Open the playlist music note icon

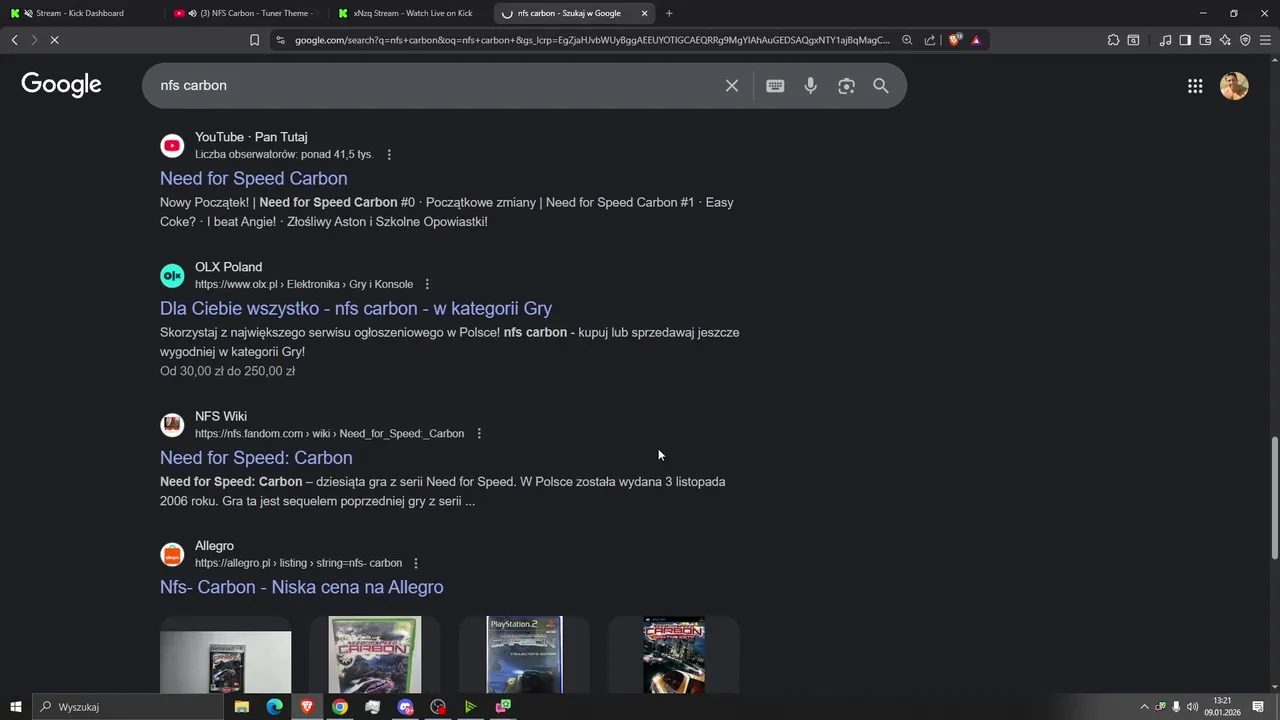pos(1166,40)
